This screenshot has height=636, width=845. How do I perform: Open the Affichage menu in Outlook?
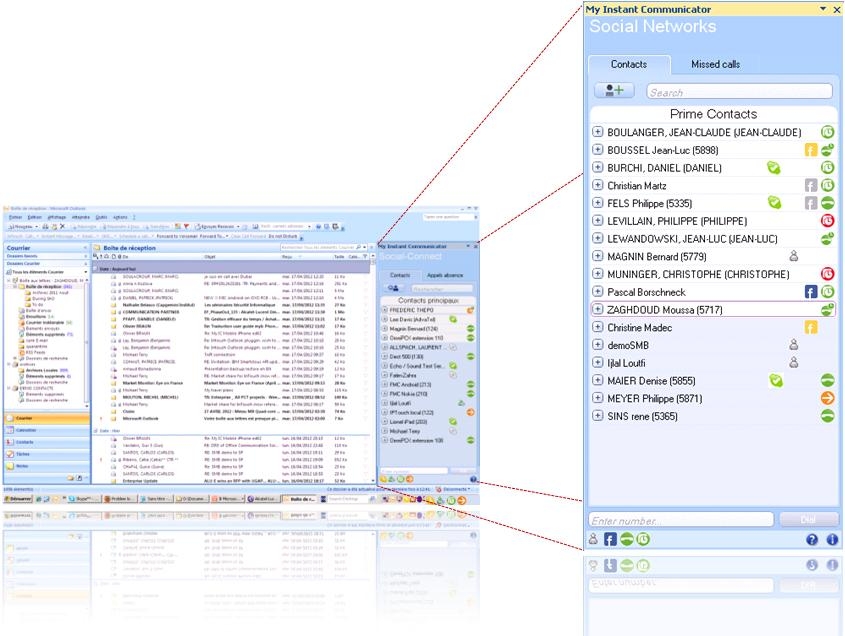[57, 217]
